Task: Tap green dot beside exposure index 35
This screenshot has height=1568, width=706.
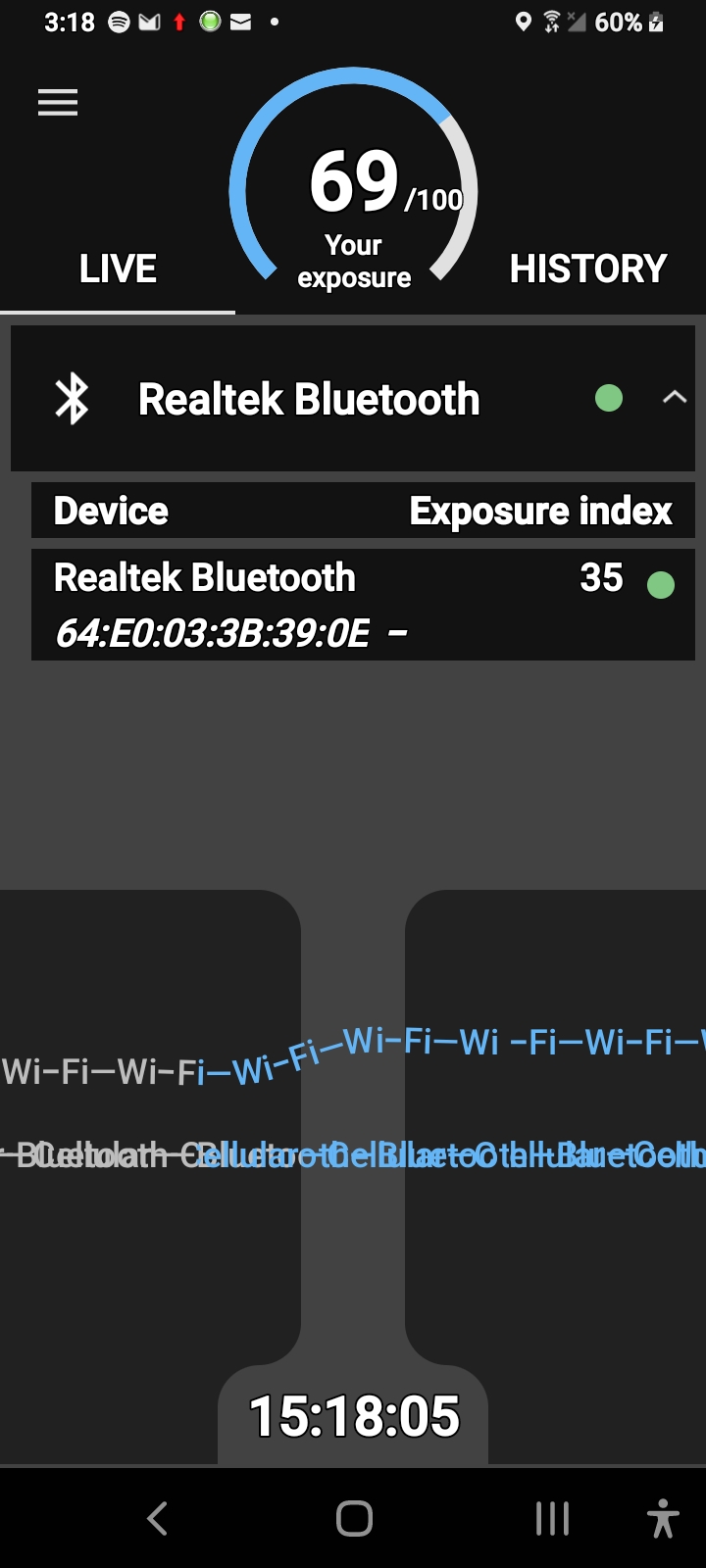Action: 661,585
